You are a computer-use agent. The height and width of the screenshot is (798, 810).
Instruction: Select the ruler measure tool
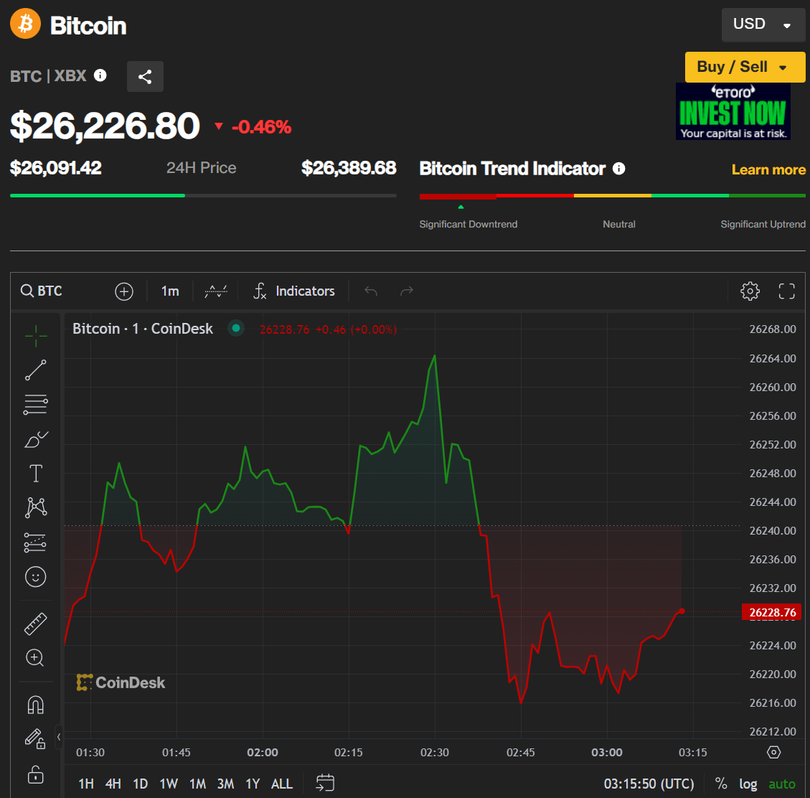coord(36,624)
